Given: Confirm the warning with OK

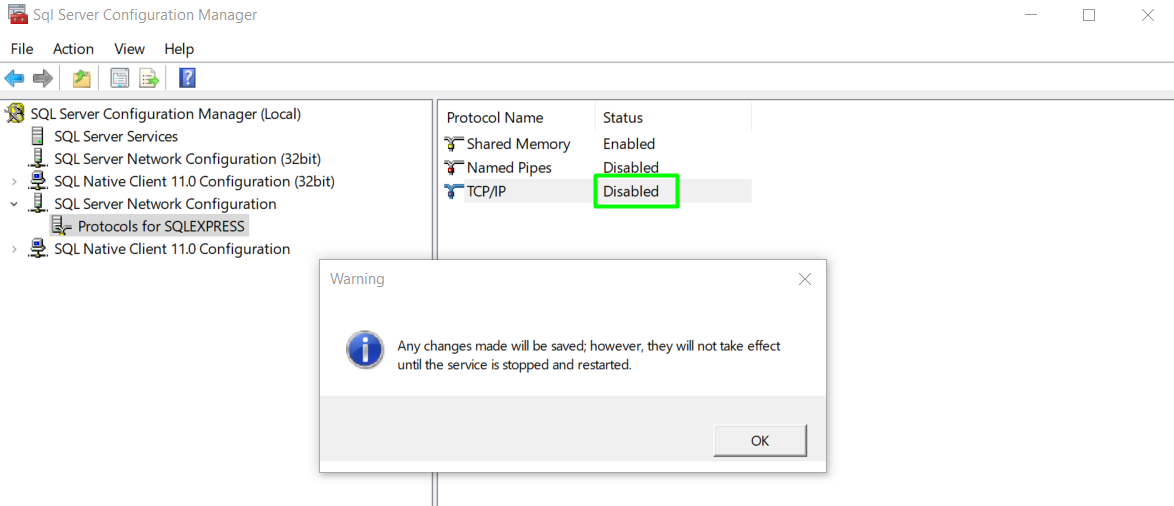Looking at the screenshot, I should click(760, 441).
